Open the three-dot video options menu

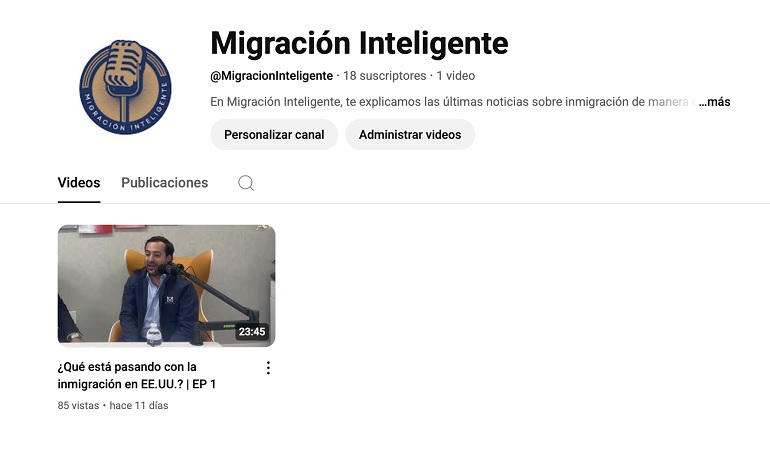268,368
